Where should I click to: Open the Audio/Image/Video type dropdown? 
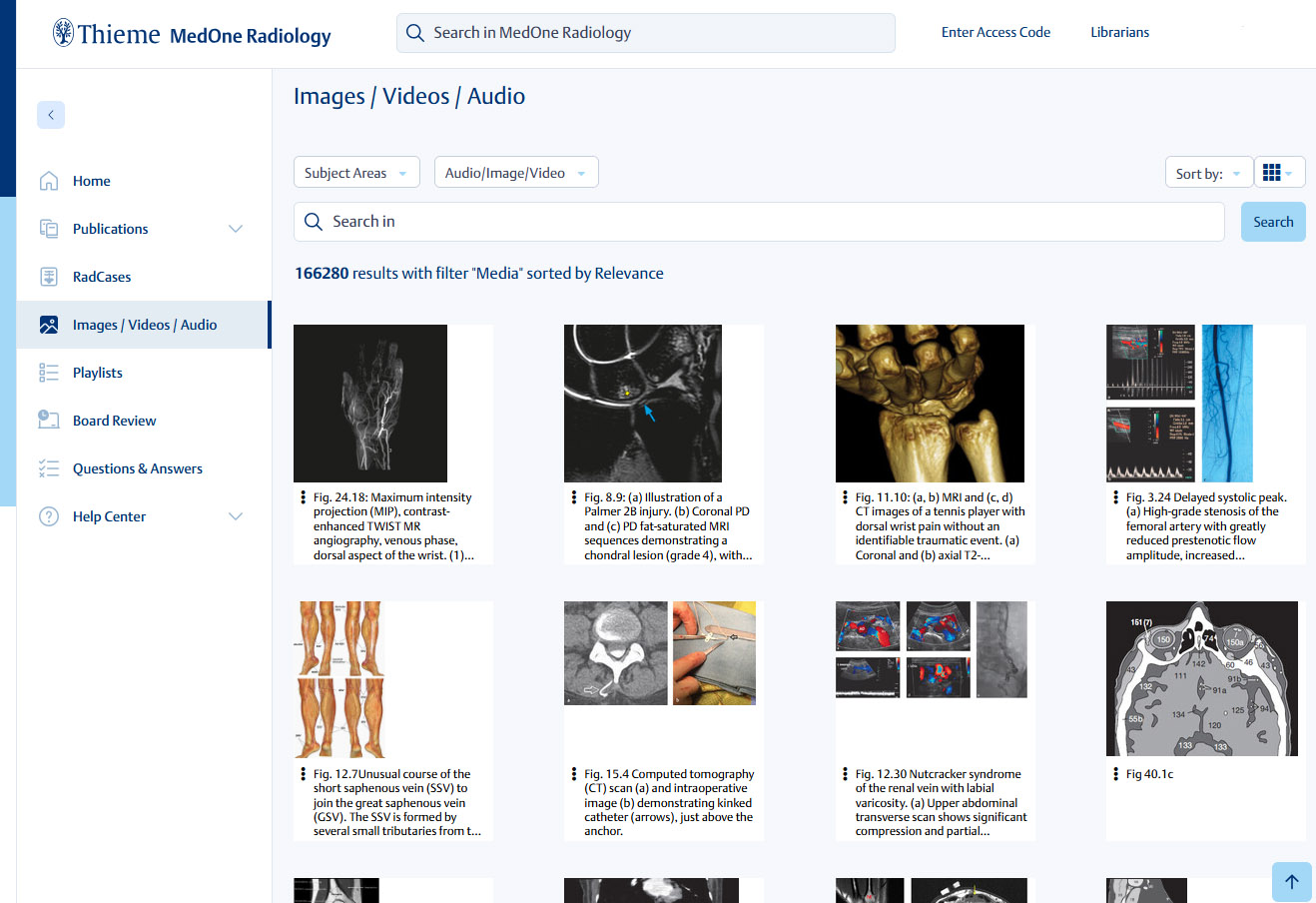(515, 173)
